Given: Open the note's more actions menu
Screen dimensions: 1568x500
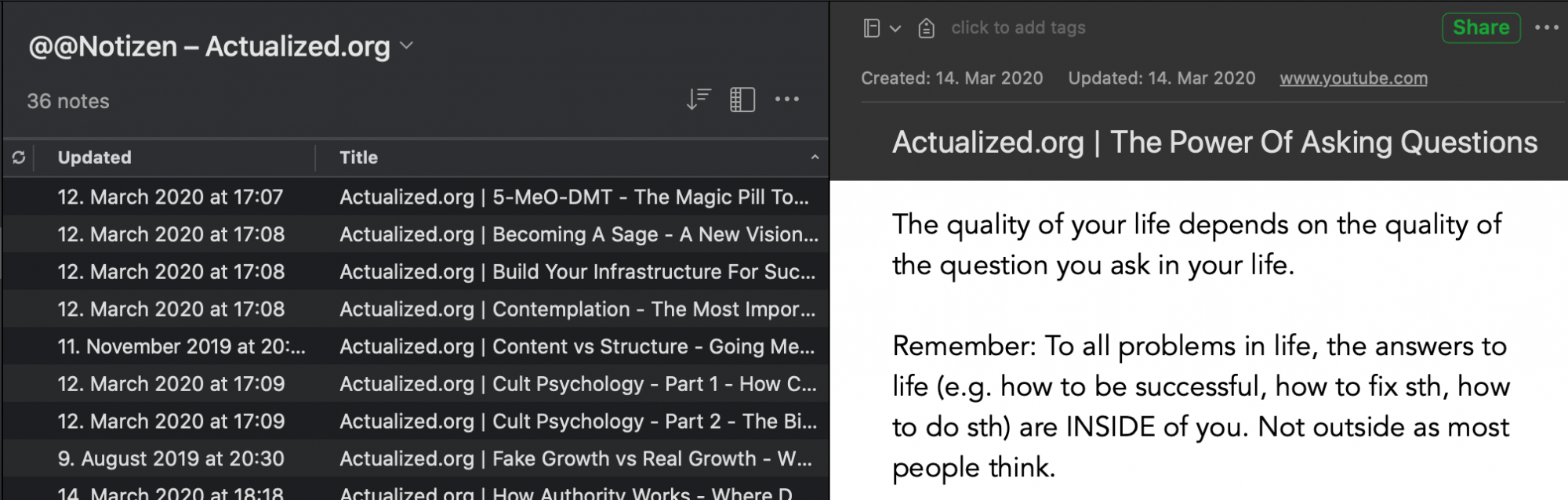Looking at the screenshot, I should pos(1546,27).
